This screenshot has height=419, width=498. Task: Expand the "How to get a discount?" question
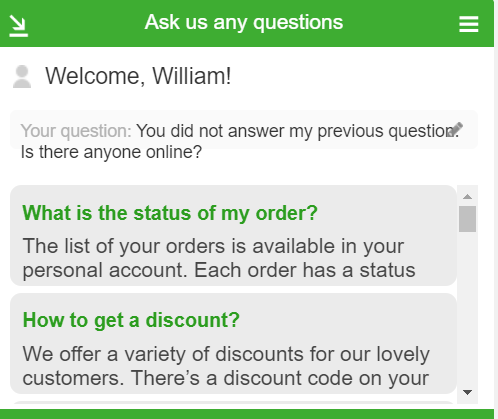pos(131,320)
